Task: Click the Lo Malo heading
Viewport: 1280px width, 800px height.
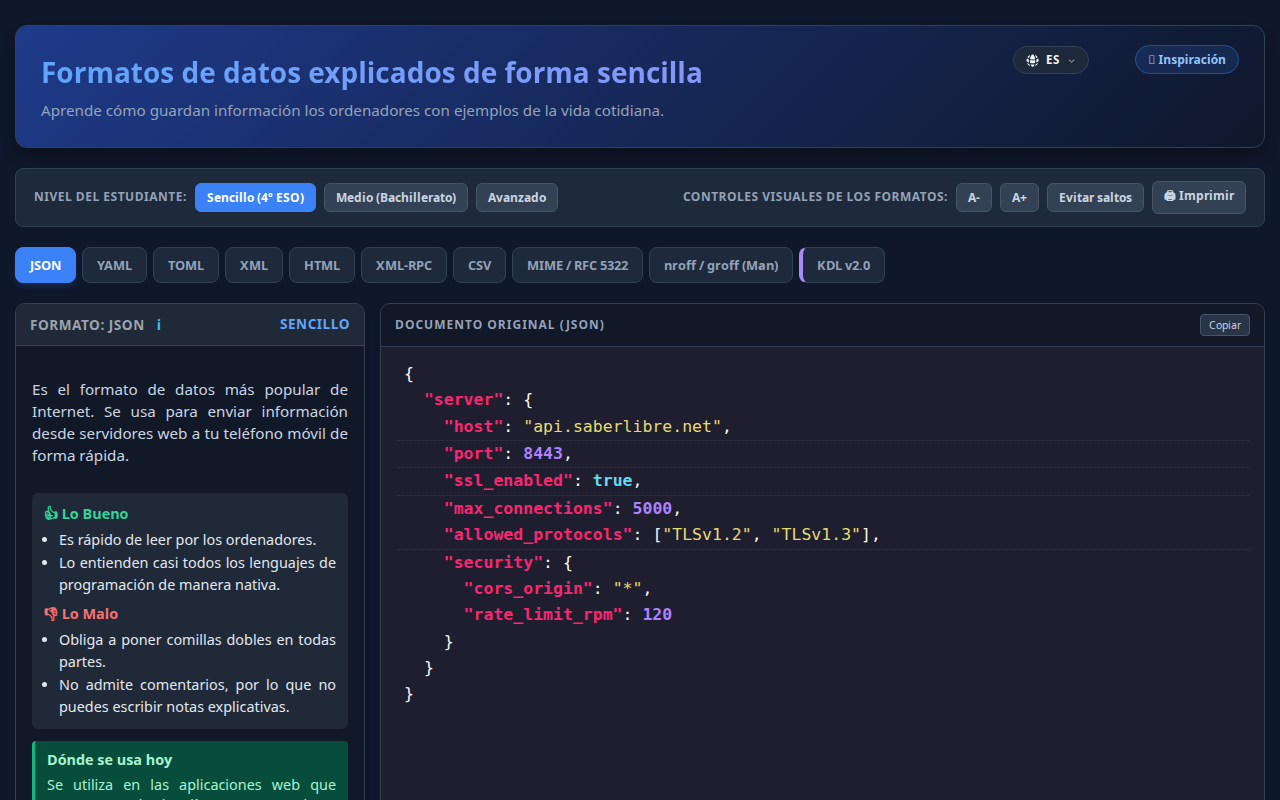Action: click(81, 614)
